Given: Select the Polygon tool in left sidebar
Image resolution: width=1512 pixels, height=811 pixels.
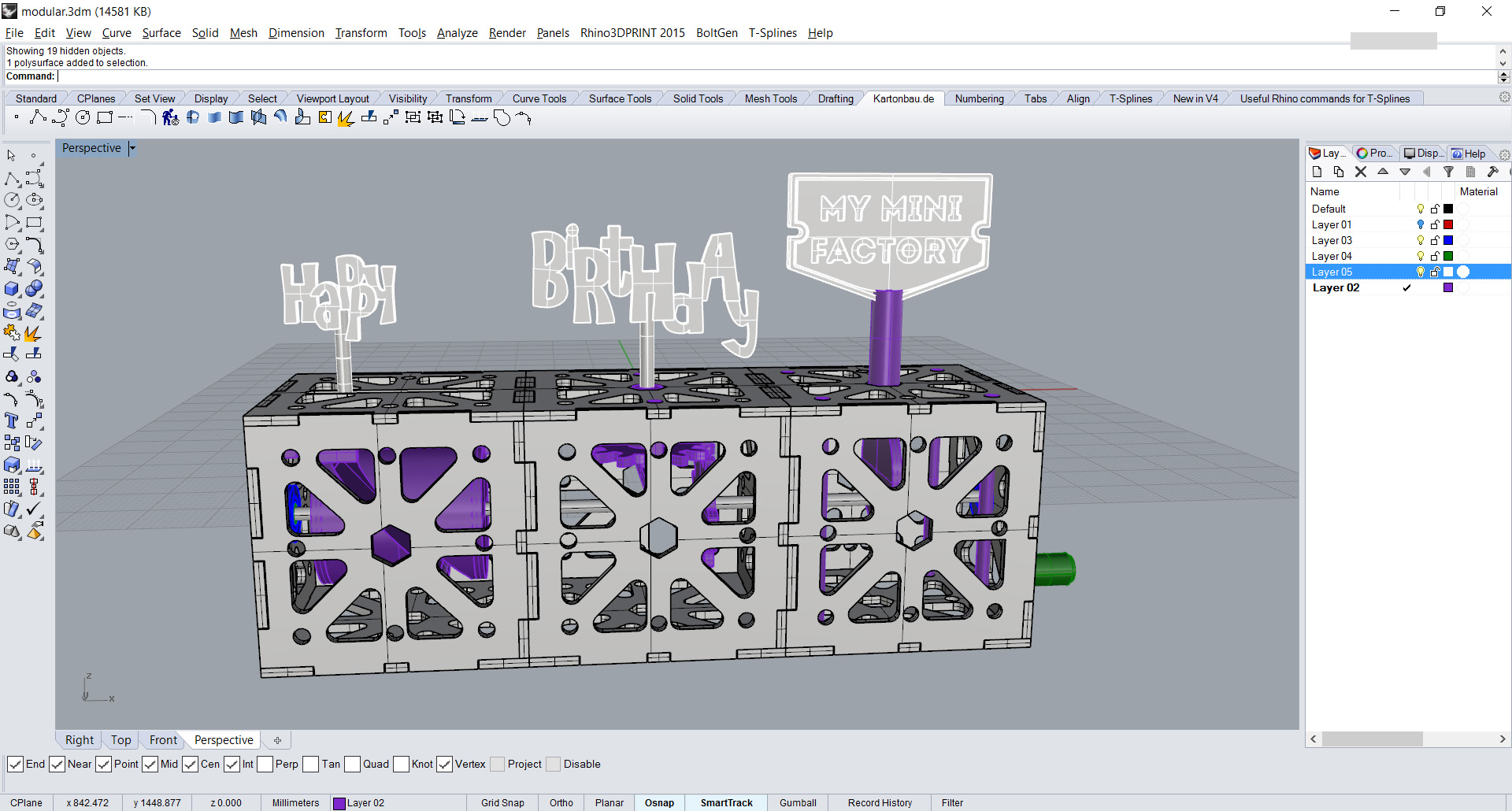Looking at the screenshot, I should point(12,245).
